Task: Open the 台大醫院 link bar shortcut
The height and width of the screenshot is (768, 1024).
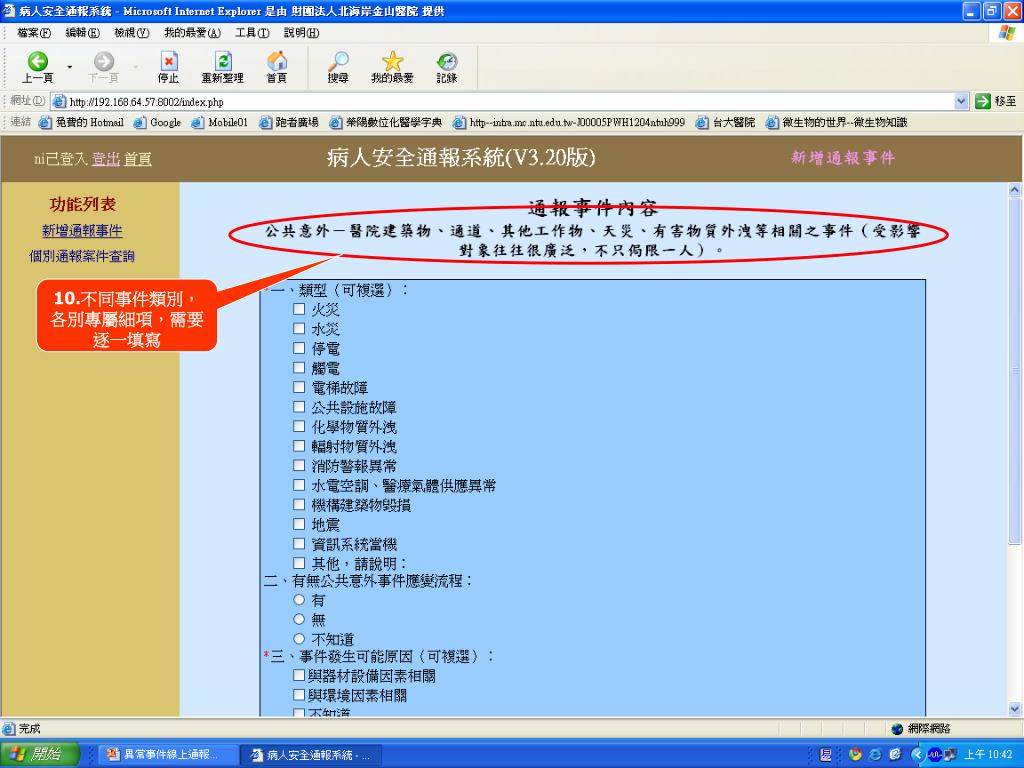Action: [x=726, y=122]
